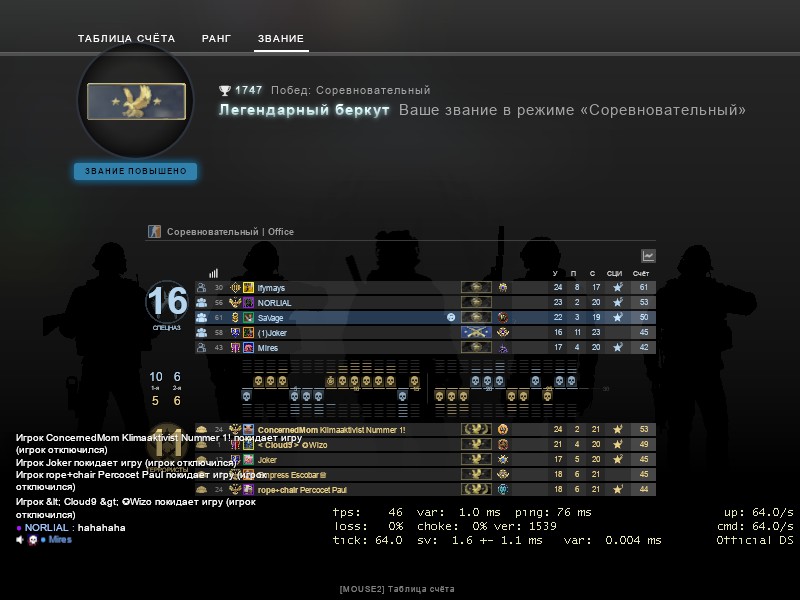This screenshot has height=600, width=800.
Task: Click SaVage avatar picture
Action: tap(248, 317)
